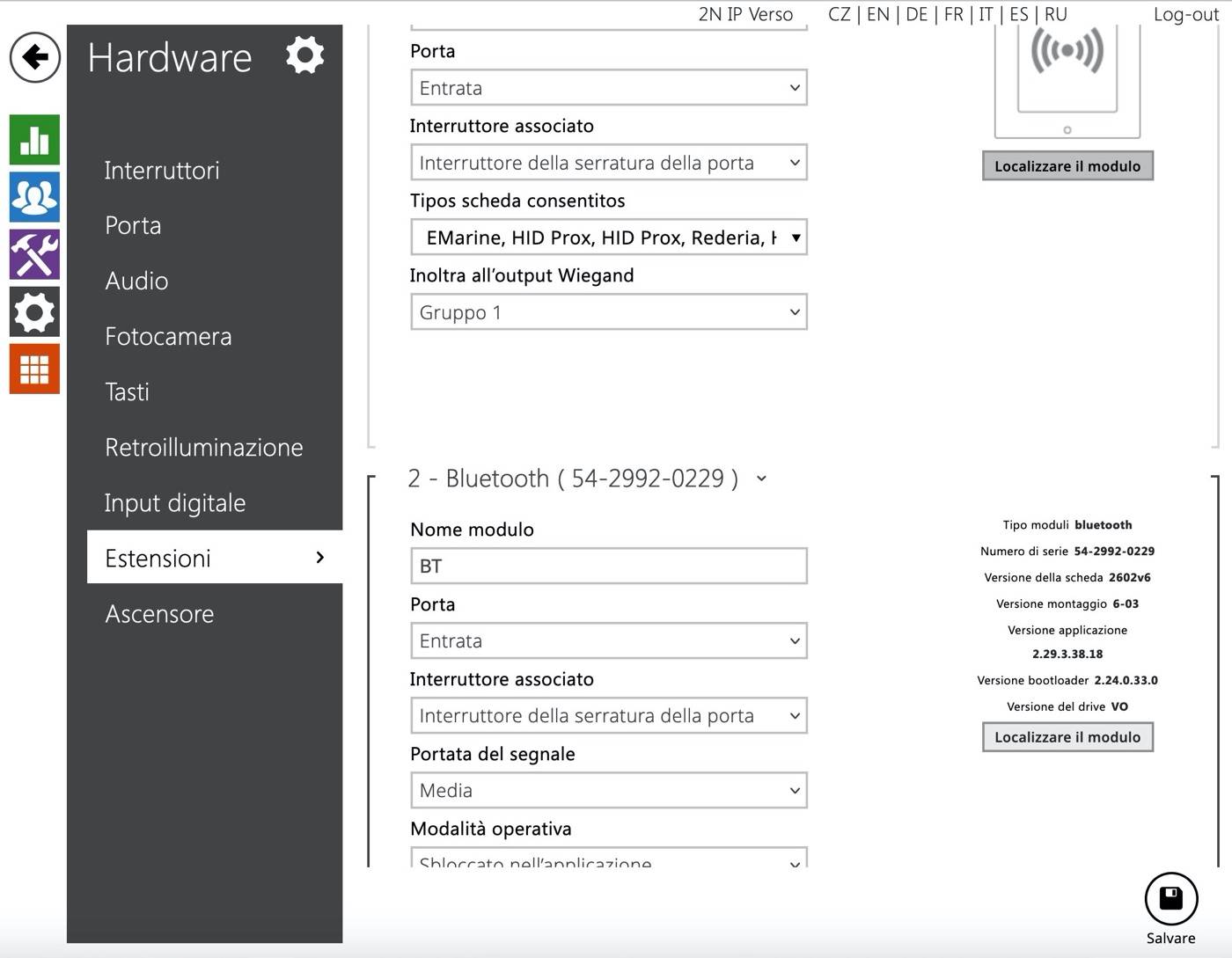Click serial number 54-2992-0229 in the info panel
This screenshot has width=1232, height=958.
point(1114,552)
